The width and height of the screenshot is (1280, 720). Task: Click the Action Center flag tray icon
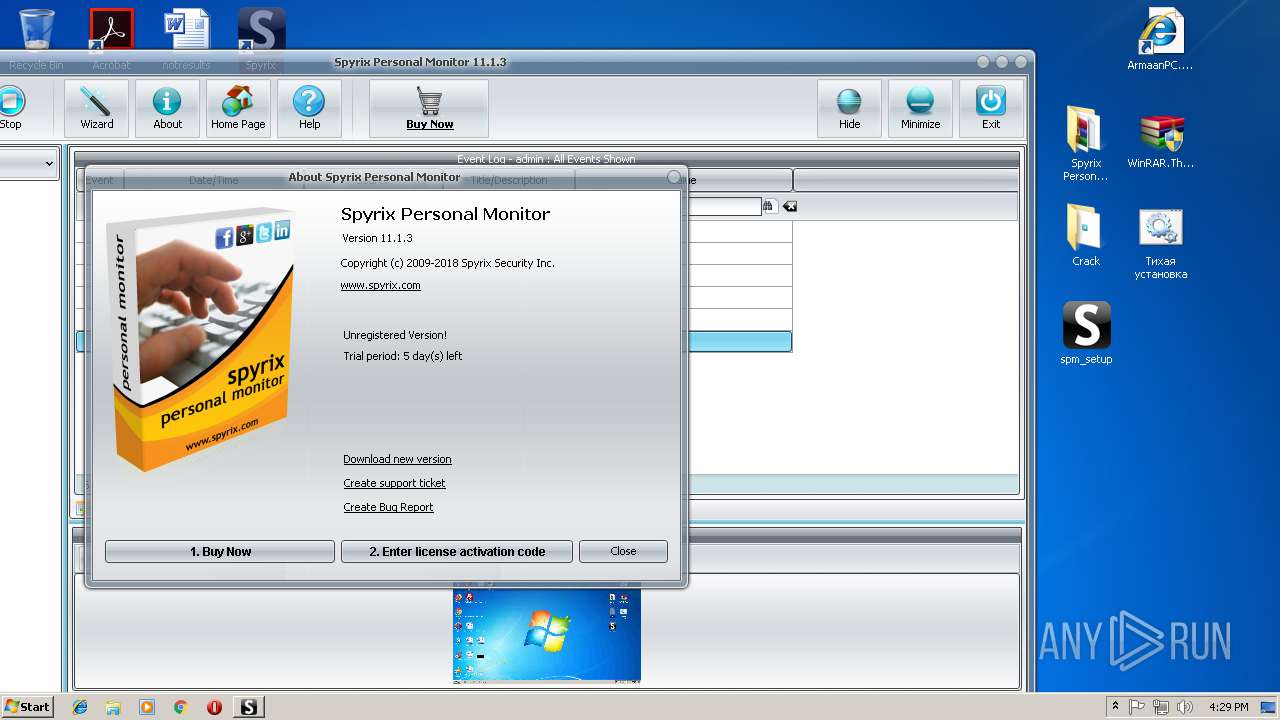pos(1137,707)
